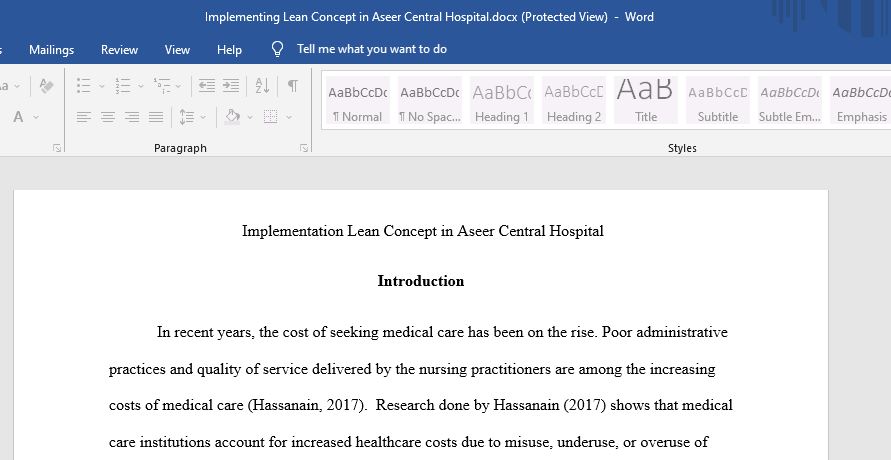The width and height of the screenshot is (891, 460).
Task: Click the Borders icon
Action: (270, 117)
